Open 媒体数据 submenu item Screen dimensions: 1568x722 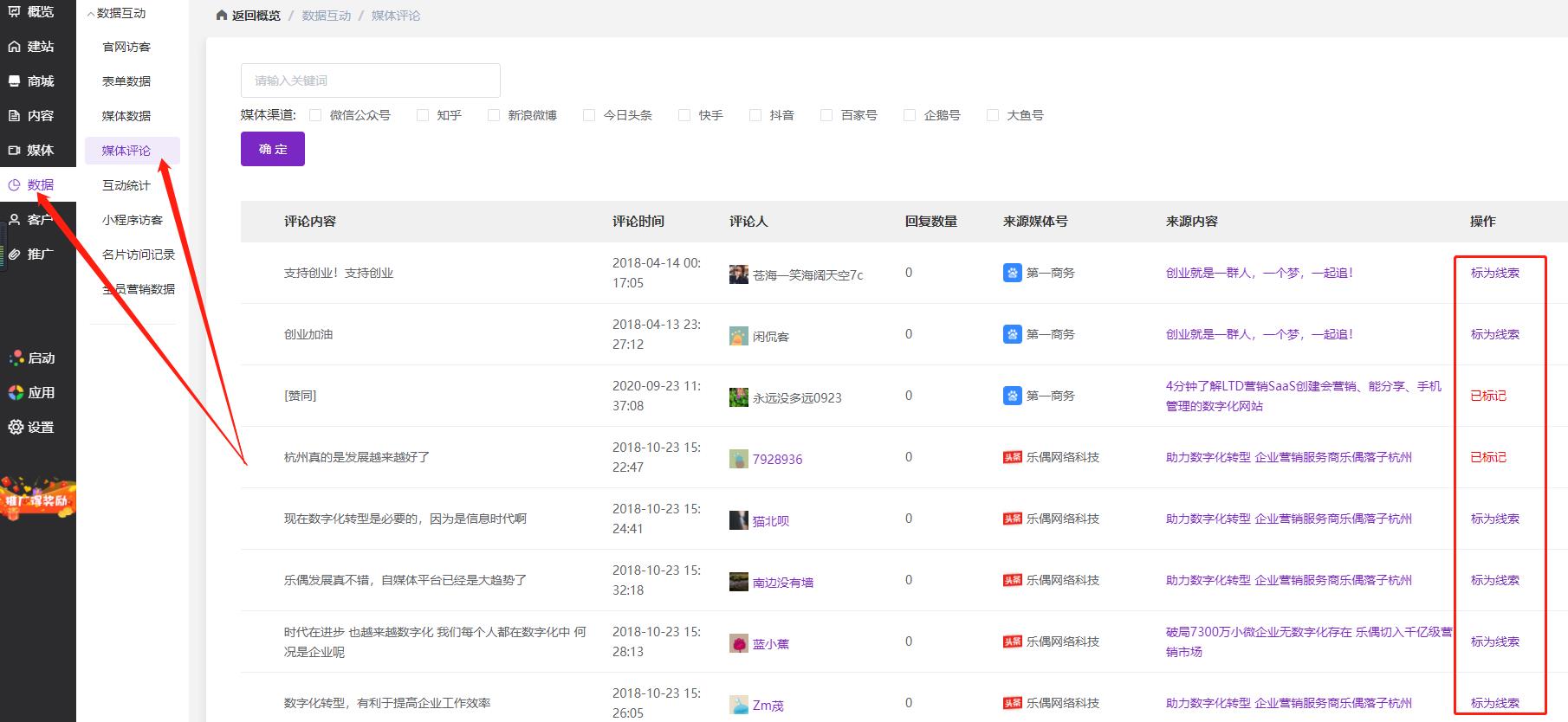(x=126, y=116)
